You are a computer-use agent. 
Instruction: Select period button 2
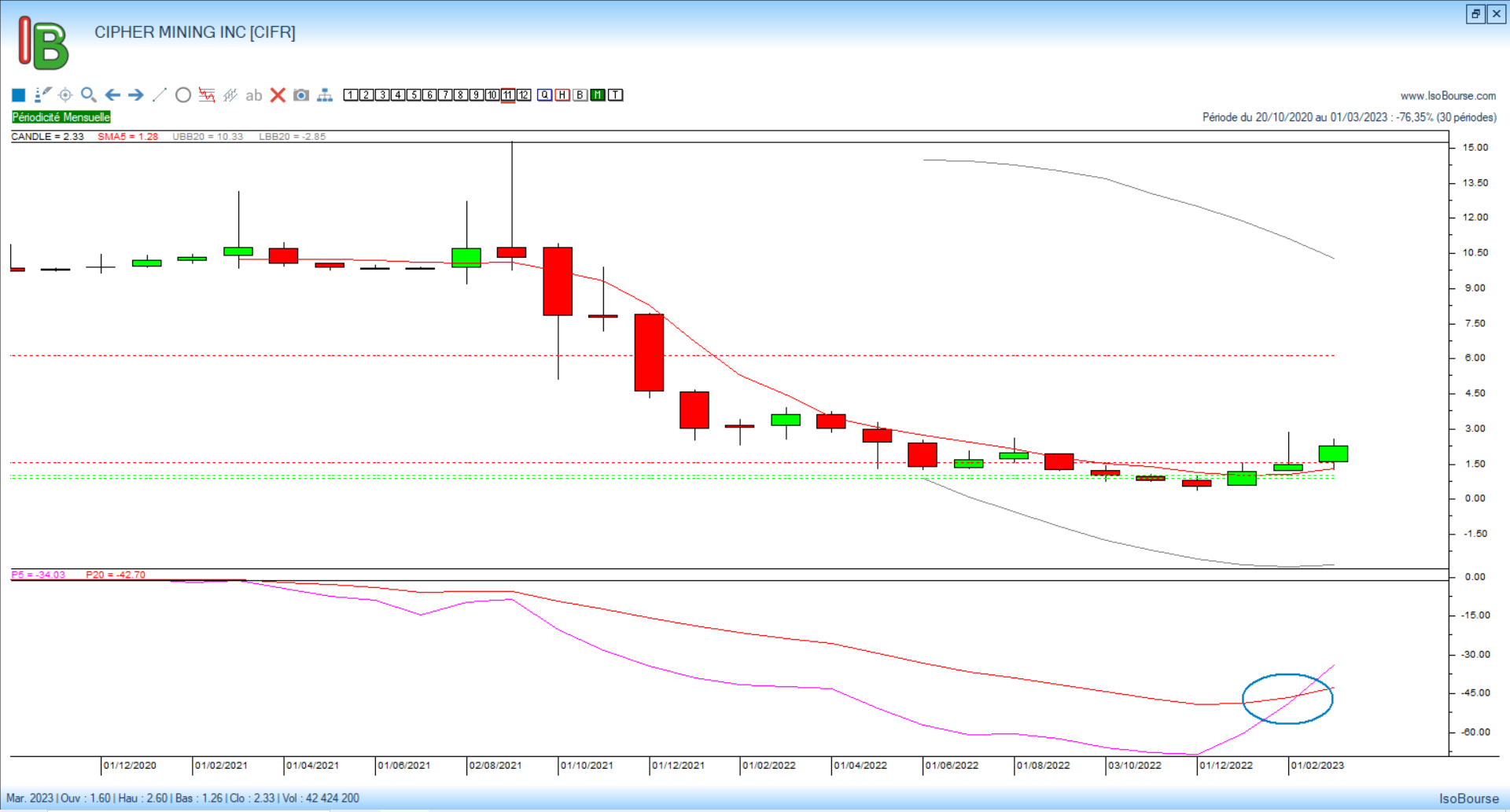click(x=366, y=95)
